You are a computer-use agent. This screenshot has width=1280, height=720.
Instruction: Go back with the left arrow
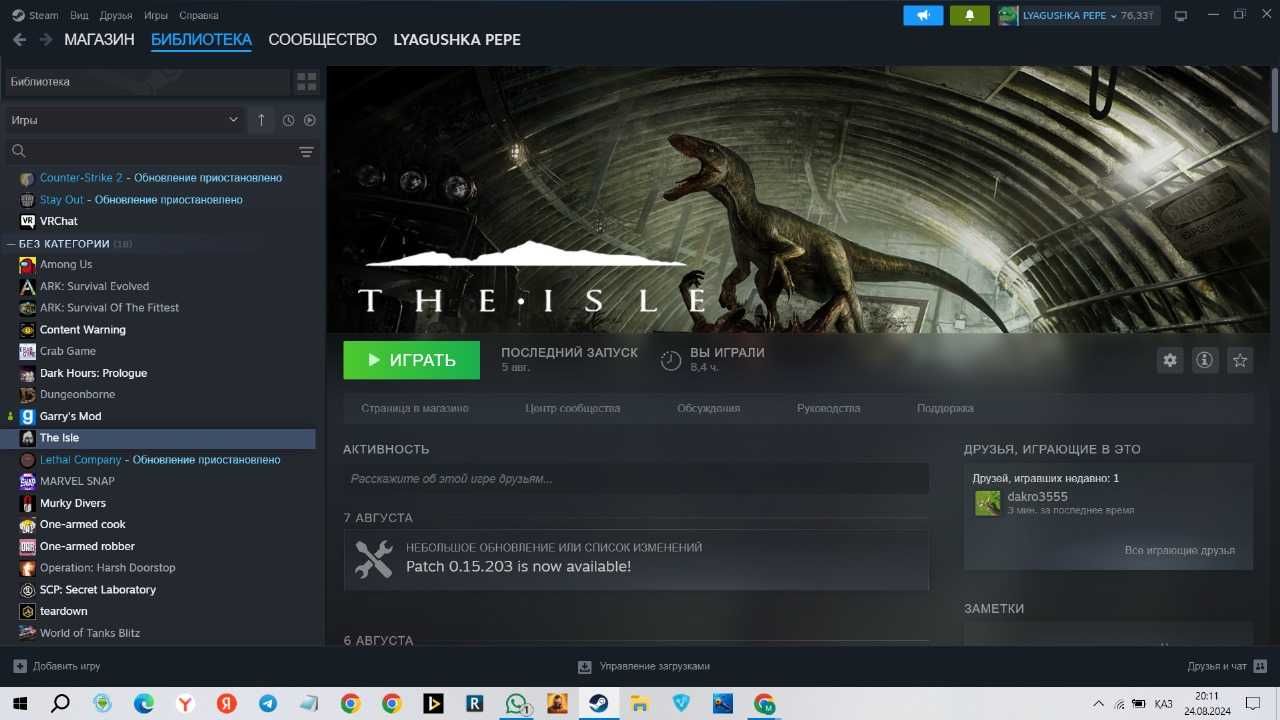(19, 40)
